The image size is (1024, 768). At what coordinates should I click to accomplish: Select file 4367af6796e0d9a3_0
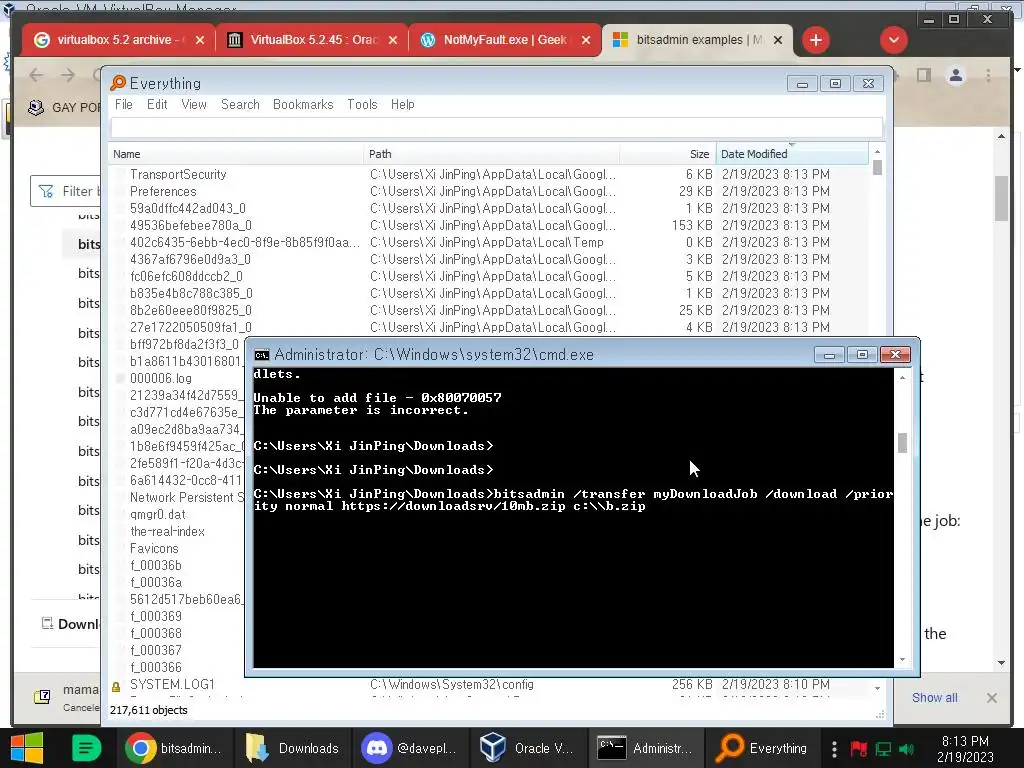click(x=490, y=259)
